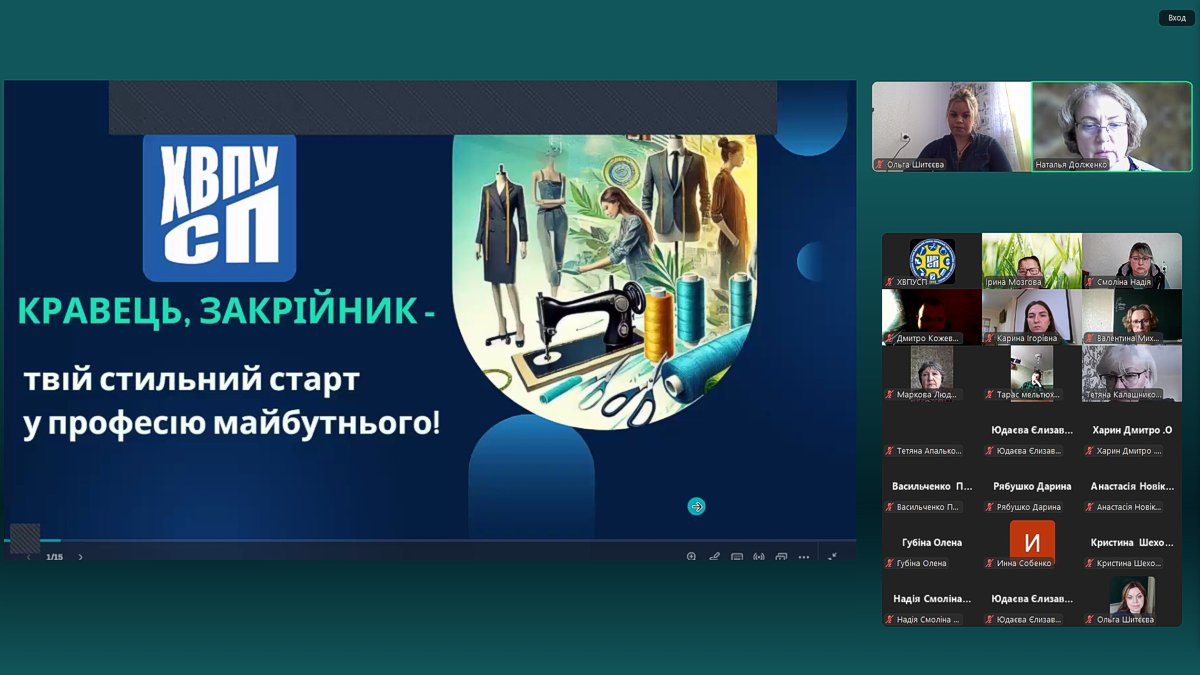Click the broadcast signal icon
1200x675 pixels.
759,557
